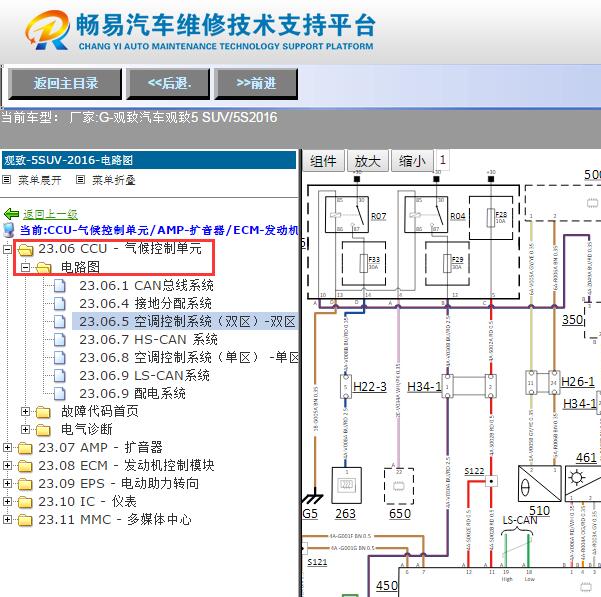Click 返回上一级 link
Screen dimensions: 601x597
pyautogui.click(x=50, y=214)
